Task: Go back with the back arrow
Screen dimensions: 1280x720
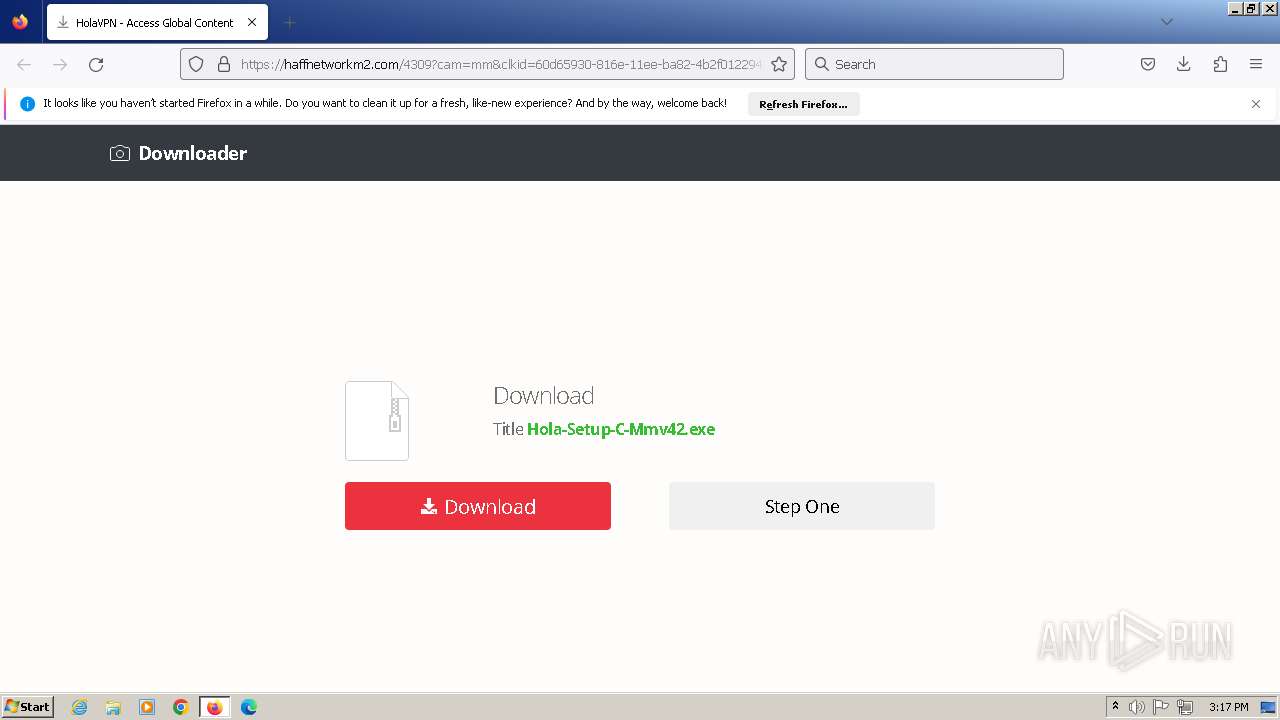Action: 24,64
